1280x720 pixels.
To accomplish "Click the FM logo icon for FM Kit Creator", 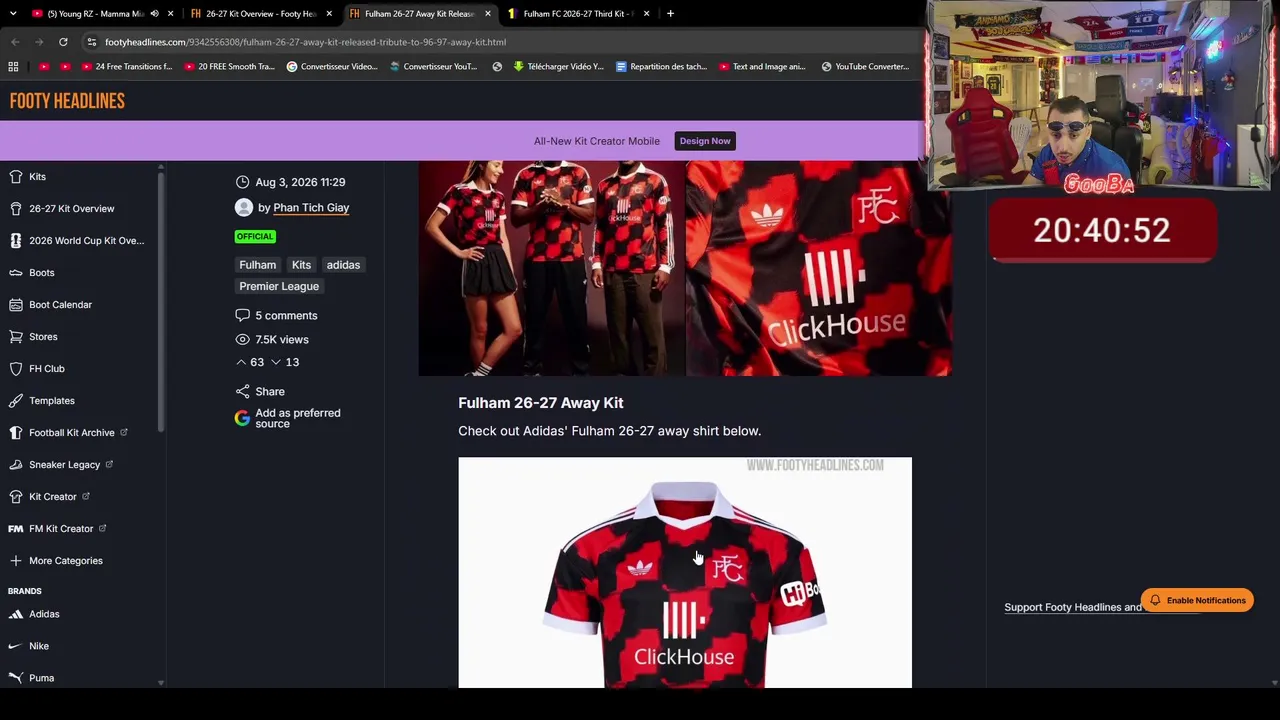I will (x=15, y=529).
